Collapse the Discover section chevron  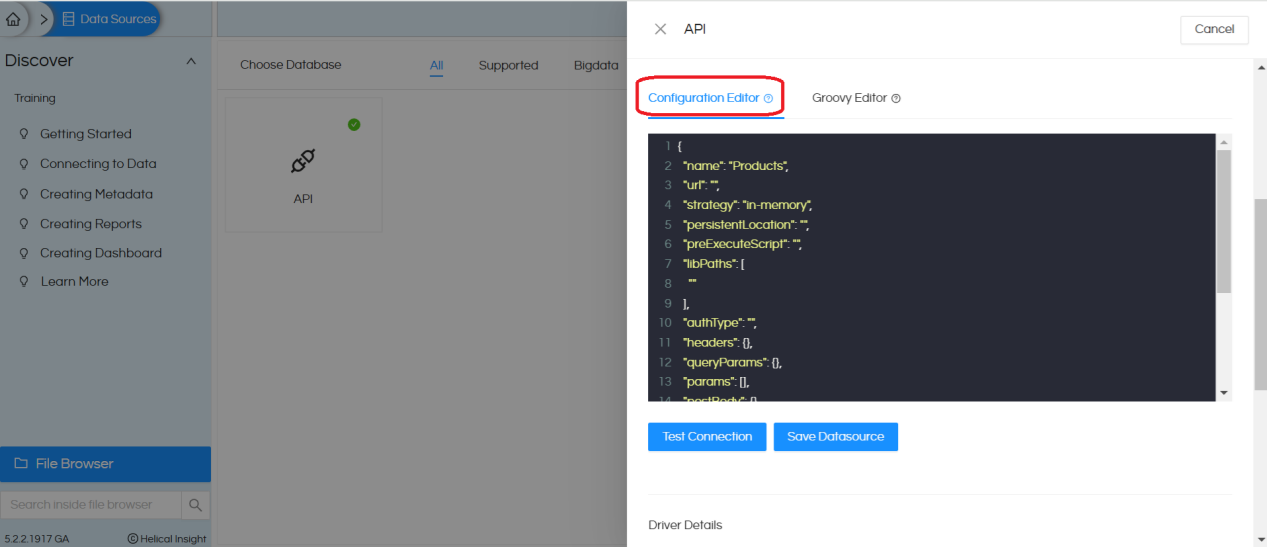[191, 61]
